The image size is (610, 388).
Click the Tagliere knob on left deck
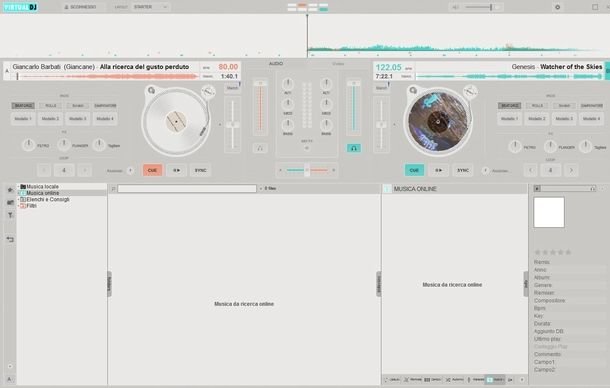99,145
